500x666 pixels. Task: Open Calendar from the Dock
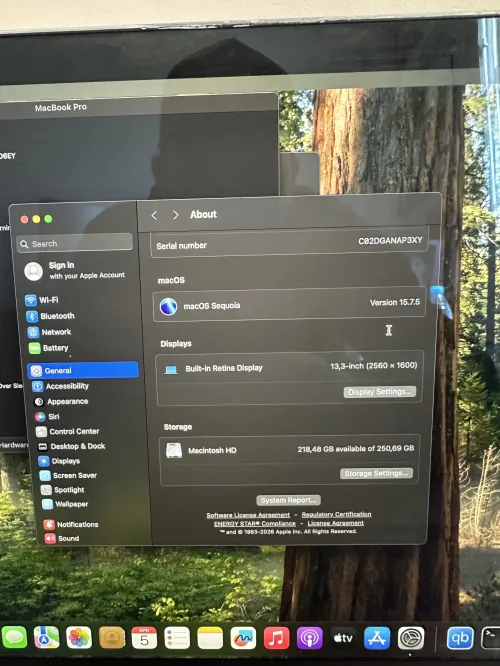(x=144, y=638)
